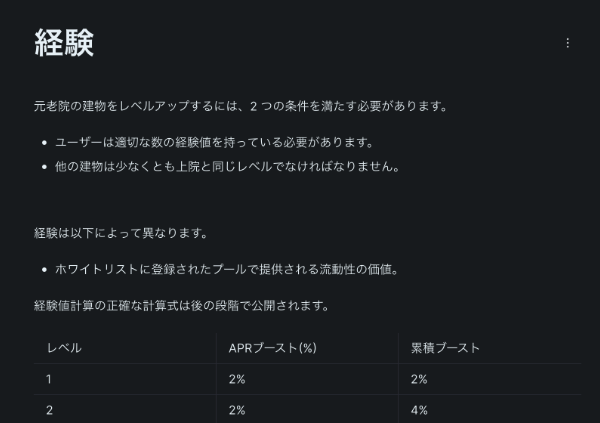Image resolution: width=600 pixels, height=423 pixels.
Task: Click the 累積ブースト column header
Action: click(x=445, y=348)
